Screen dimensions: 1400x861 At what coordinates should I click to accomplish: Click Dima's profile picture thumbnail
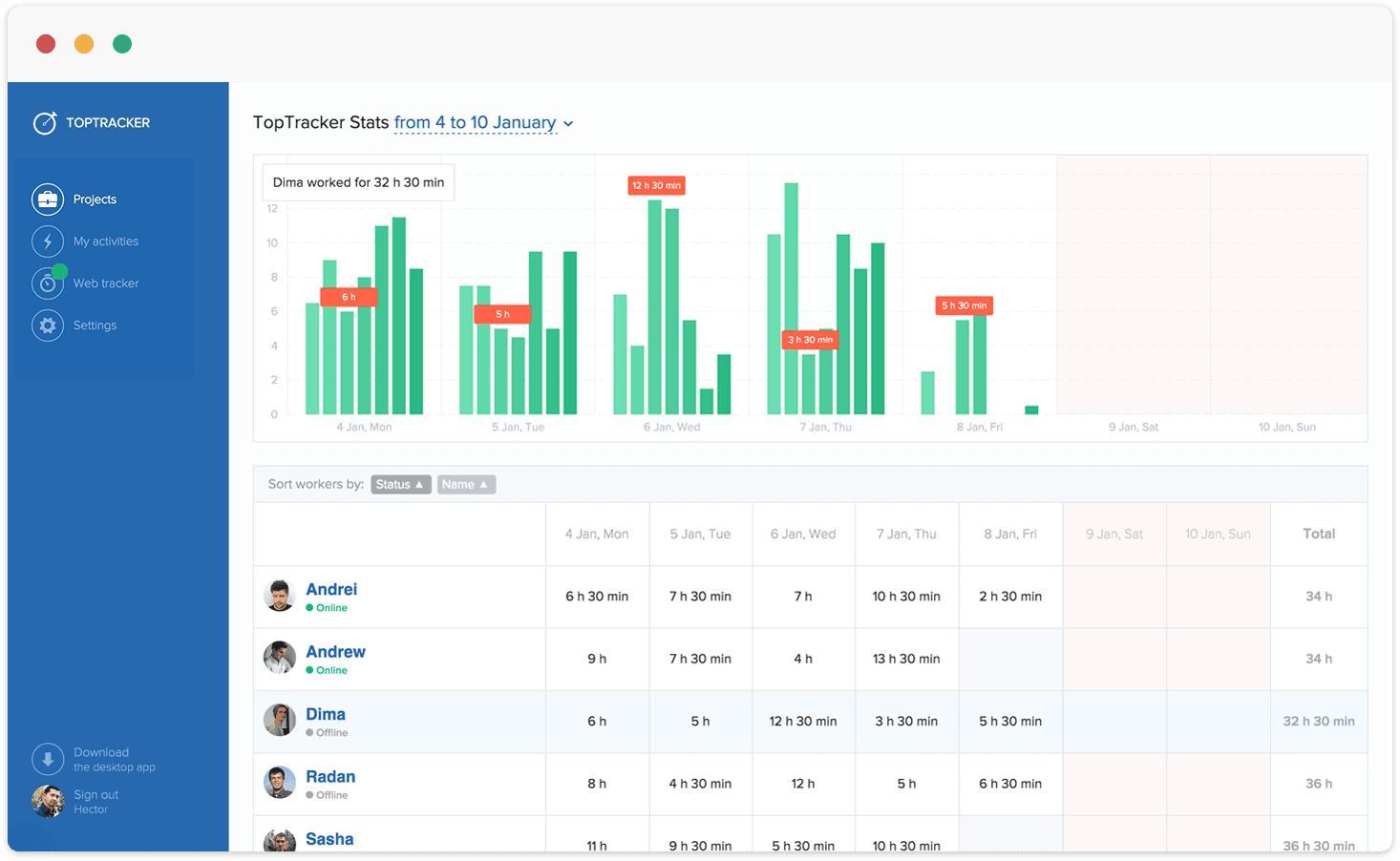(x=279, y=722)
